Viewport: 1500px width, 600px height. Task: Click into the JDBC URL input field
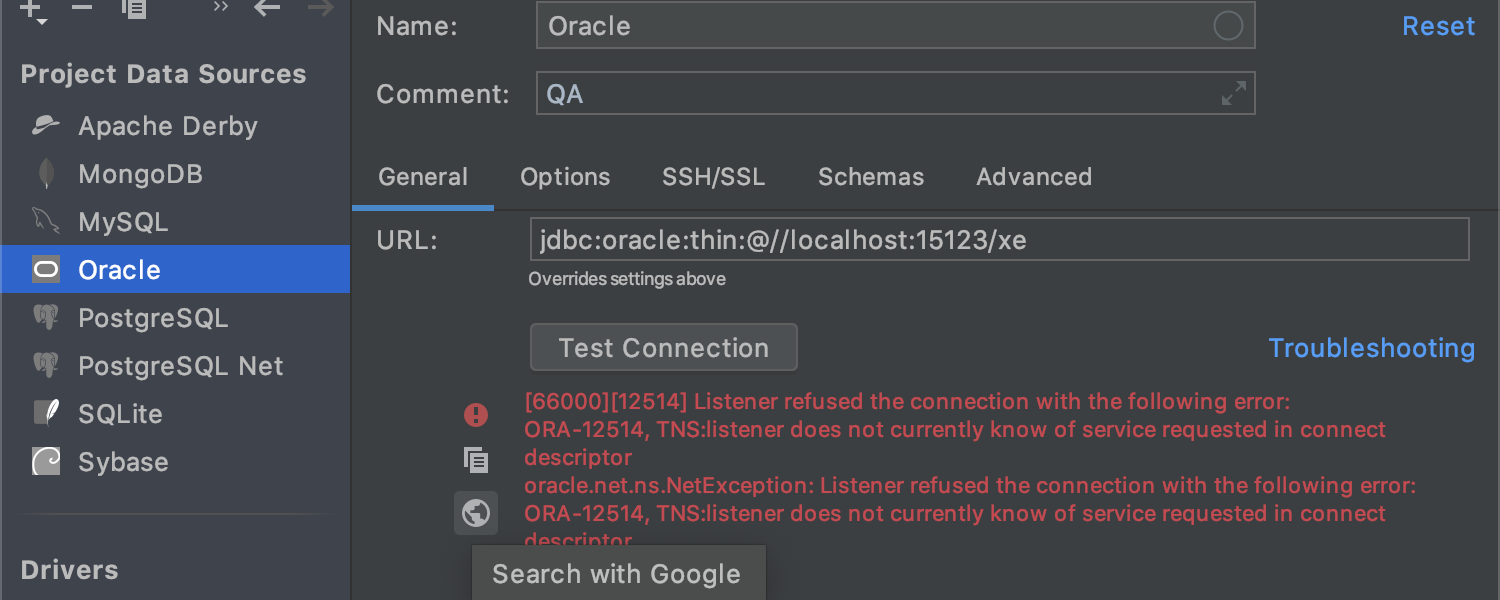pos(998,240)
